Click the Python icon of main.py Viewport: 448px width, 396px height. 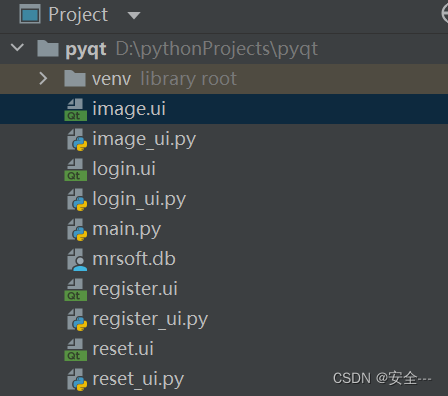click(77, 230)
